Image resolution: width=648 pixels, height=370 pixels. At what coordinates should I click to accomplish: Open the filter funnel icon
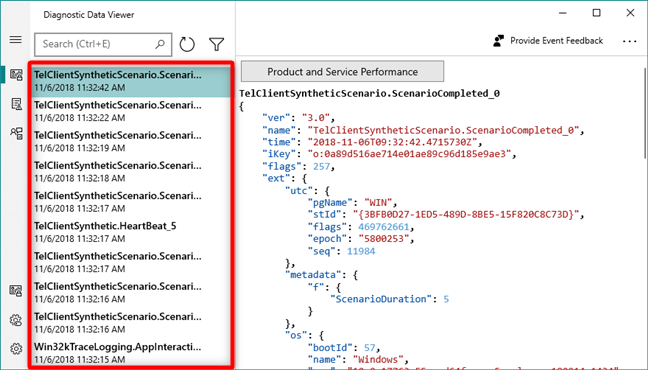[217, 44]
